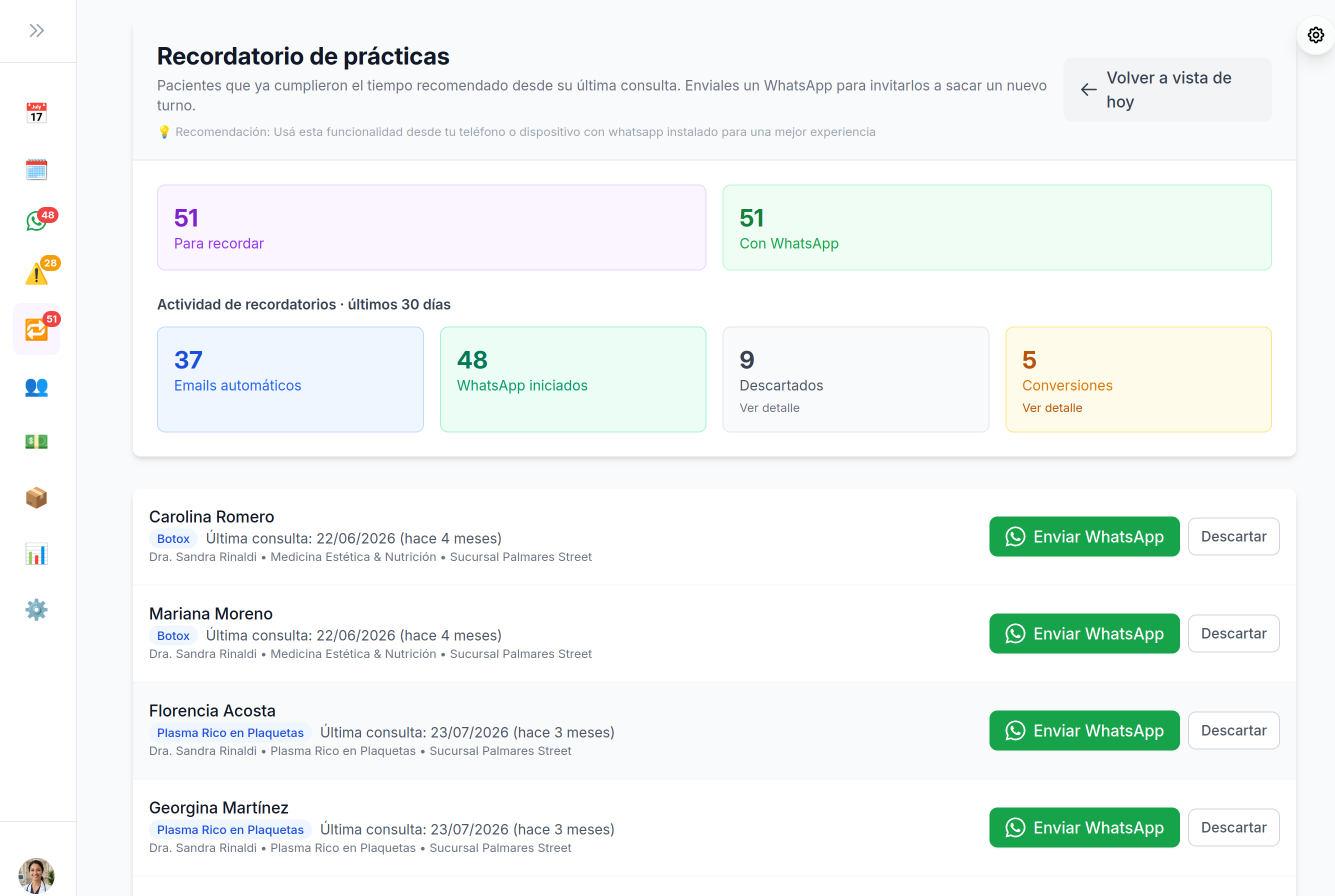Select the practice reminders icon with badge 51

(x=36, y=329)
